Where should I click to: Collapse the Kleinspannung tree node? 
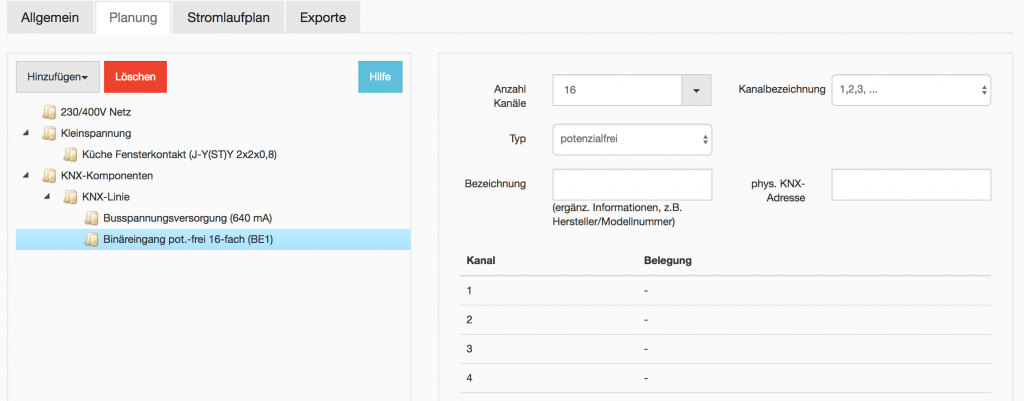26,133
